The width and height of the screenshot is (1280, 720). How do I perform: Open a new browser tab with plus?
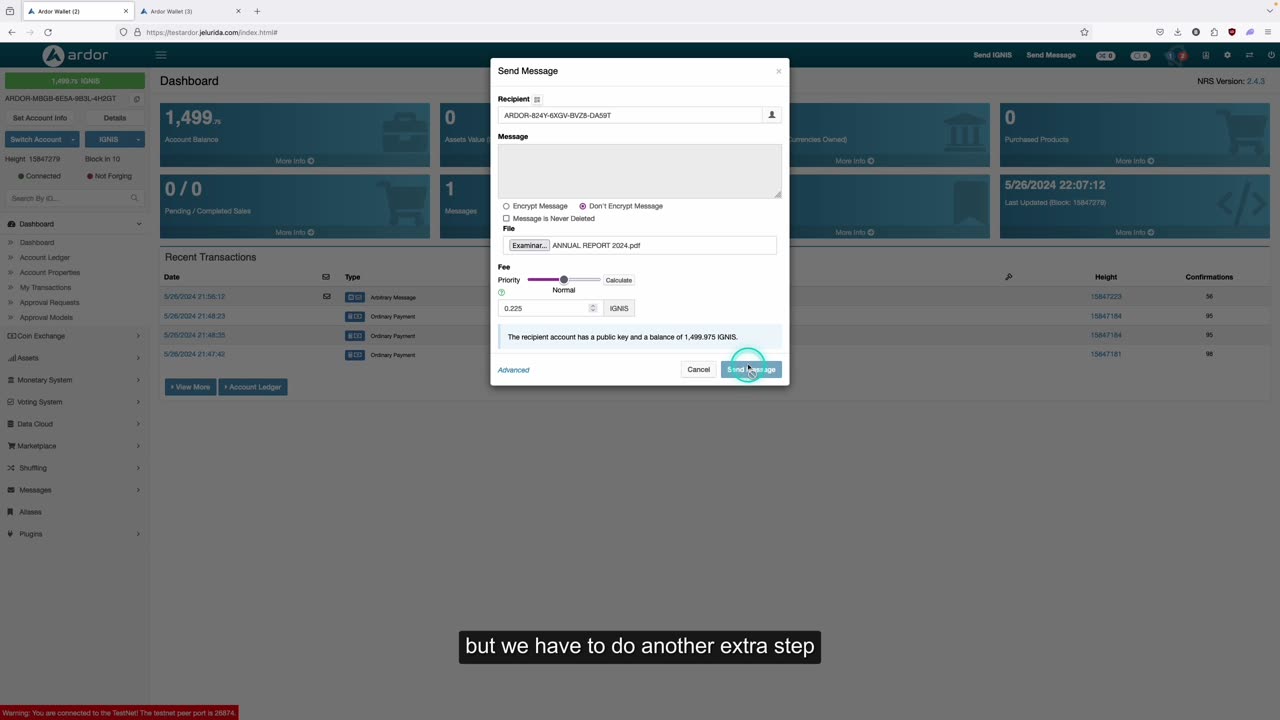pos(257,11)
